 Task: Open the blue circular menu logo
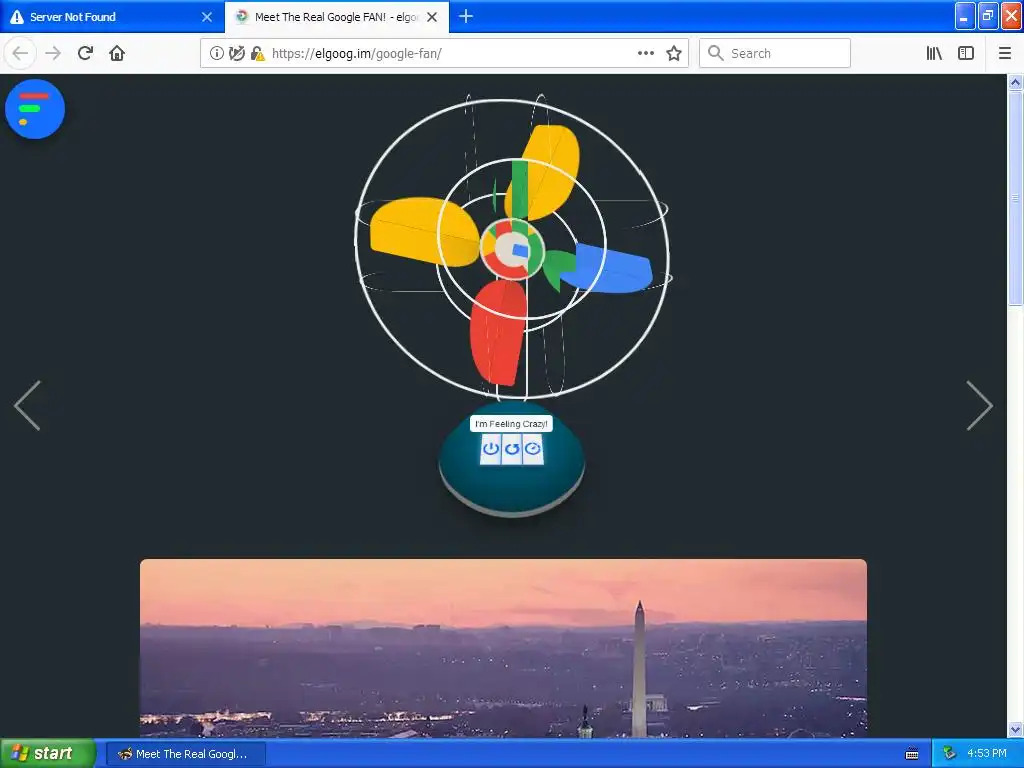35,109
